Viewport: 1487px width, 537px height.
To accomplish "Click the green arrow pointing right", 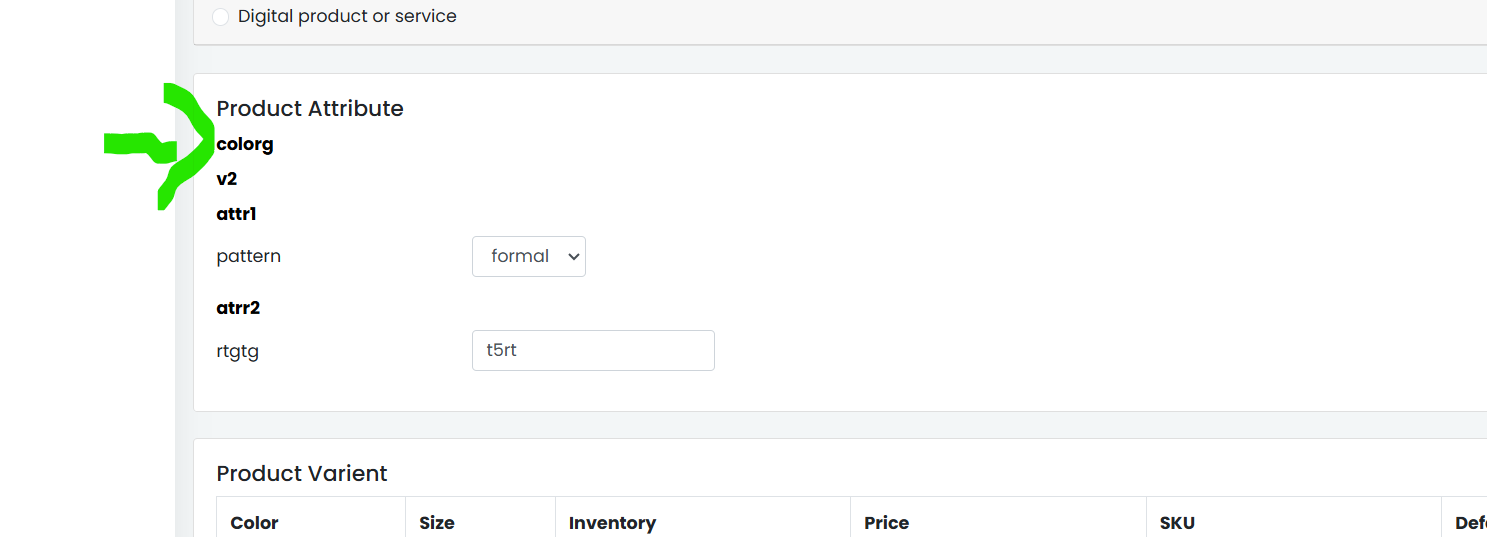I will [140, 147].
